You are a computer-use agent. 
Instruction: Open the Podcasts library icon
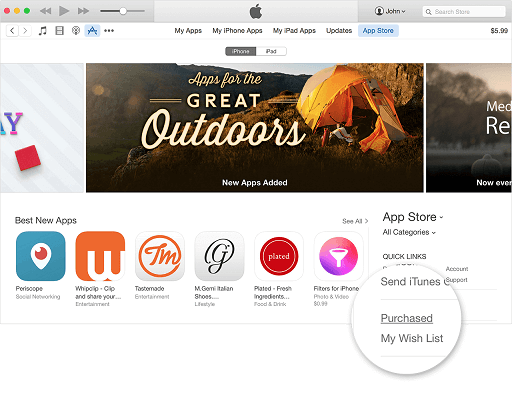[x=76, y=31]
